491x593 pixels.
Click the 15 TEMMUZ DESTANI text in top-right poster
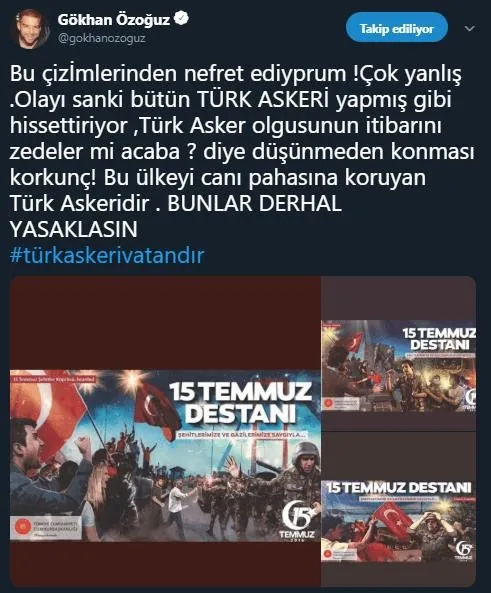[x=439, y=339]
